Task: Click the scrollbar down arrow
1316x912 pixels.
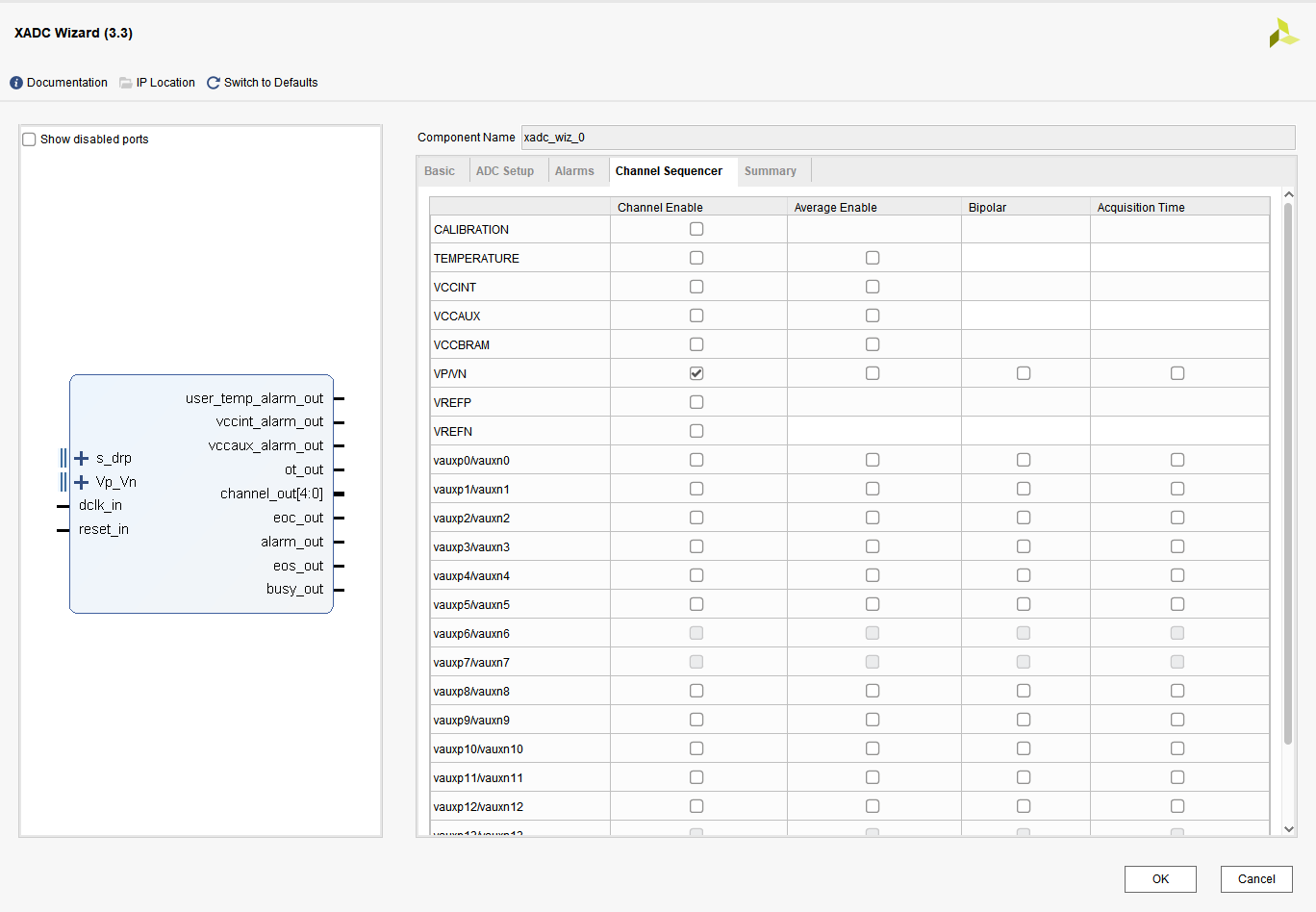Action: click(x=1289, y=828)
